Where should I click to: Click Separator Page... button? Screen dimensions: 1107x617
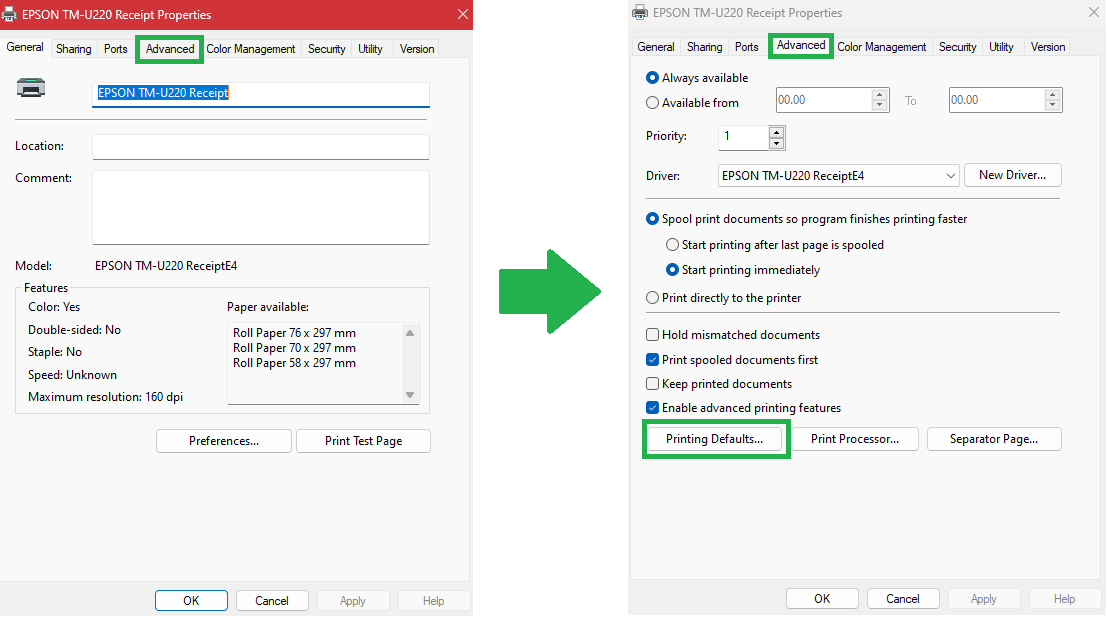click(x=994, y=439)
